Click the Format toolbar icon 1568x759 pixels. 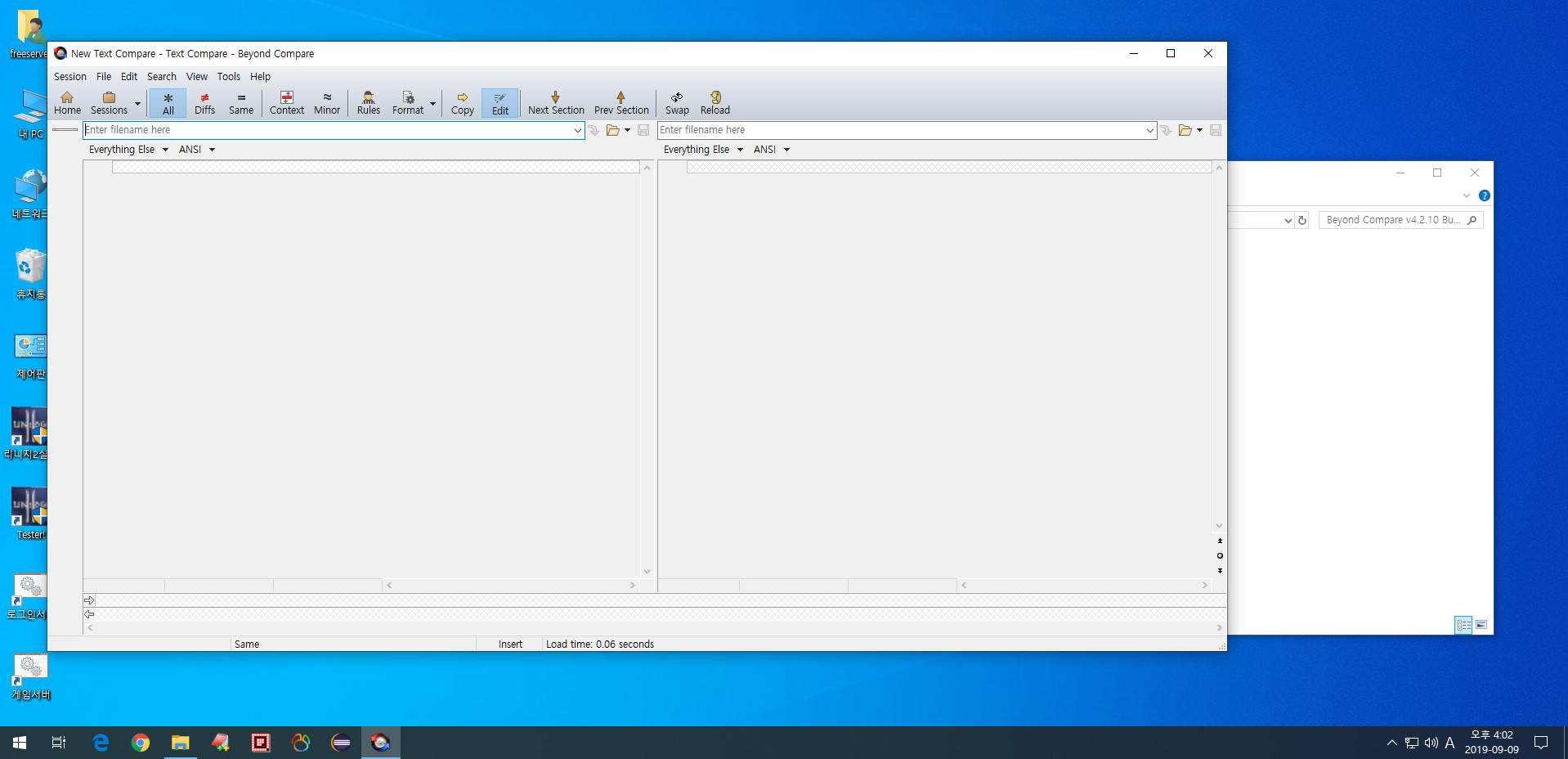pos(408,103)
